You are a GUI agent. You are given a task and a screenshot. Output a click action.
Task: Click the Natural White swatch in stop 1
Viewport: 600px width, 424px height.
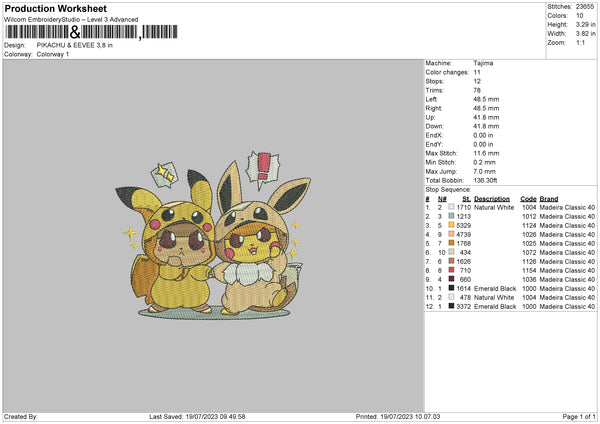pos(452,207)
